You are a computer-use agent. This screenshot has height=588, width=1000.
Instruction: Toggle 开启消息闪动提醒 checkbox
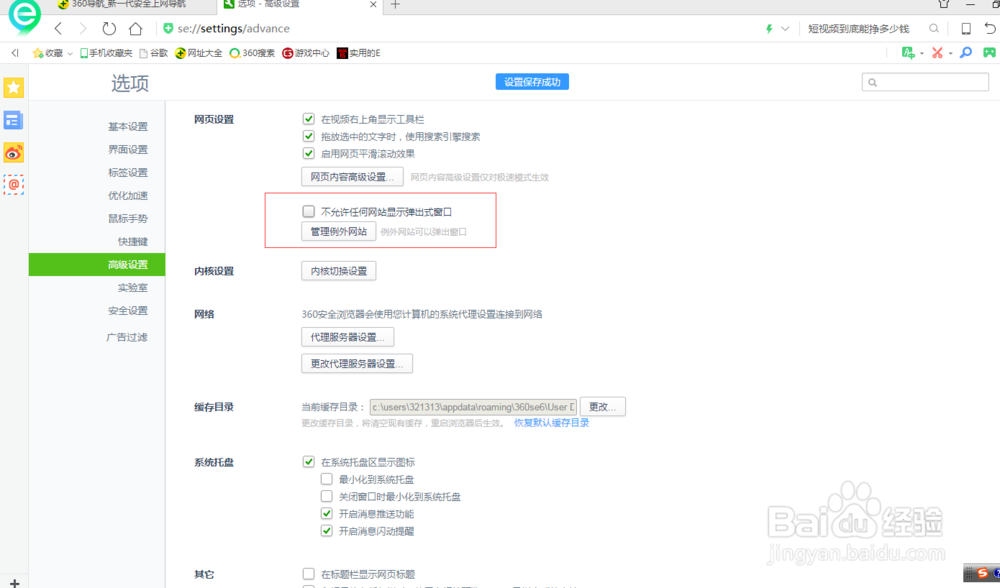[327, 531]
